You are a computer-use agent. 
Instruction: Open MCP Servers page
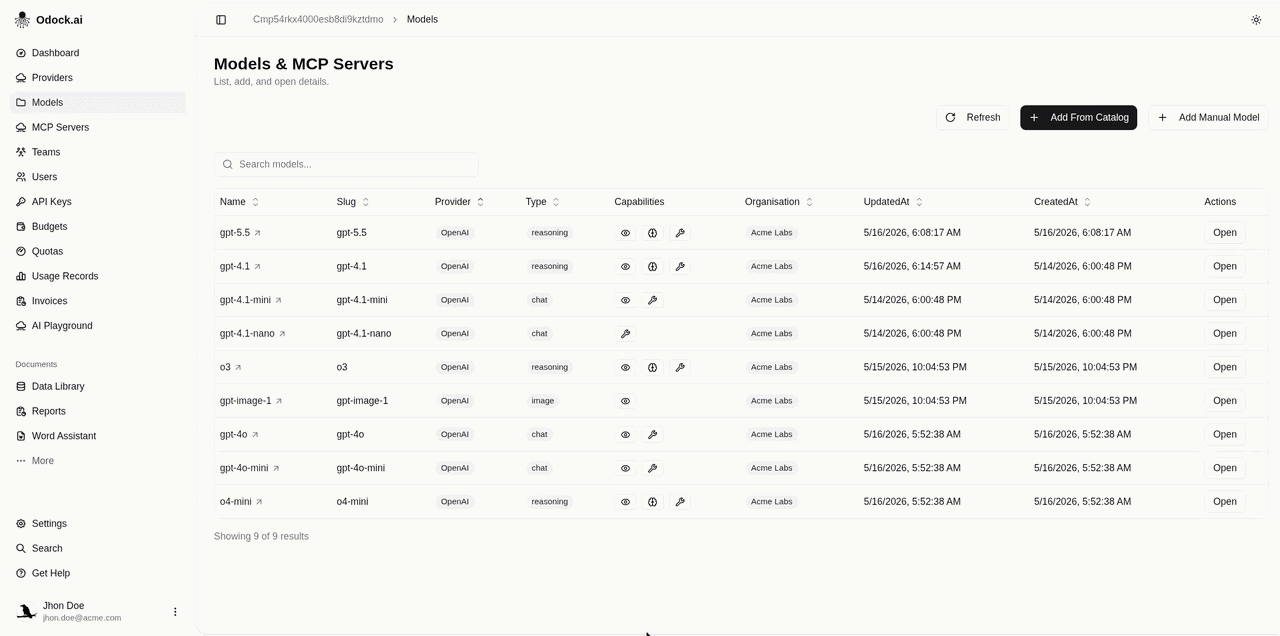(x=98, y=127)
